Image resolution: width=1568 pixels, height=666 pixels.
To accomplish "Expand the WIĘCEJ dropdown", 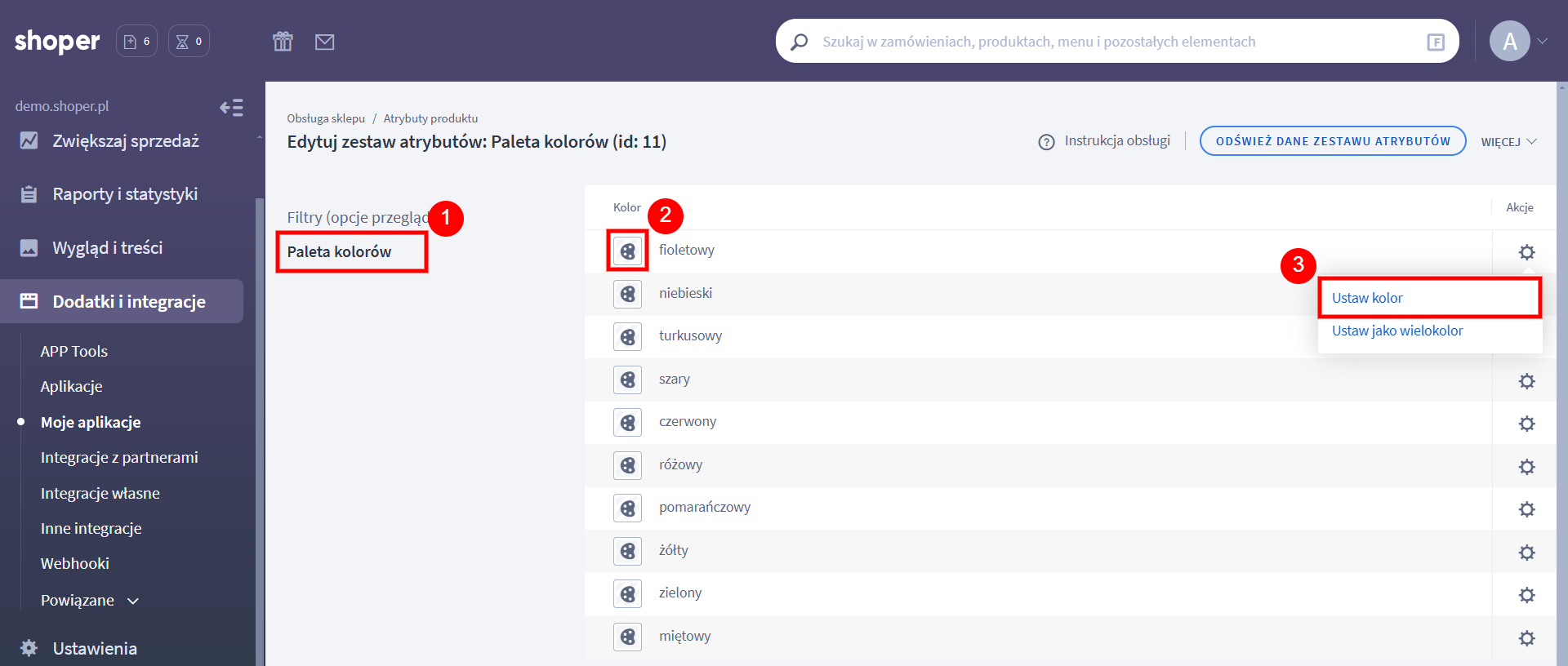I will tap(1508, 142).
